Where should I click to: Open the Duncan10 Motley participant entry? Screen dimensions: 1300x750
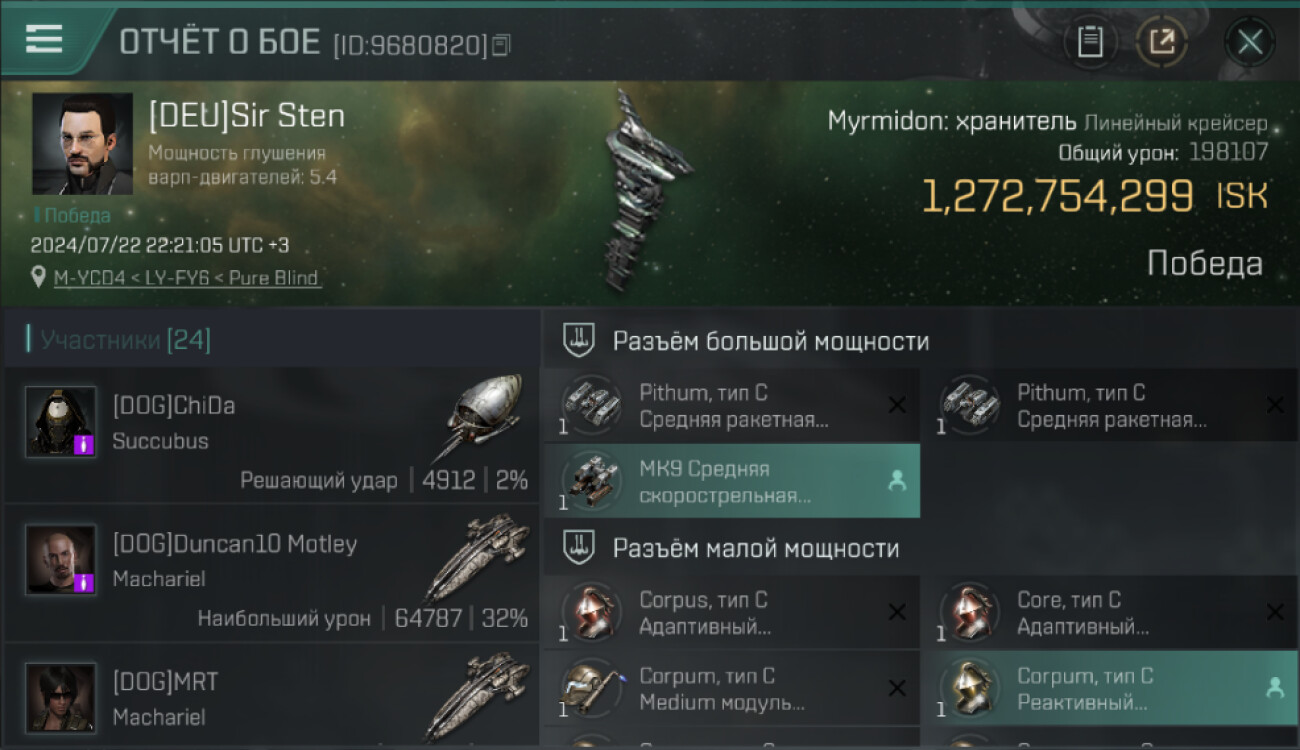(272, 572)
